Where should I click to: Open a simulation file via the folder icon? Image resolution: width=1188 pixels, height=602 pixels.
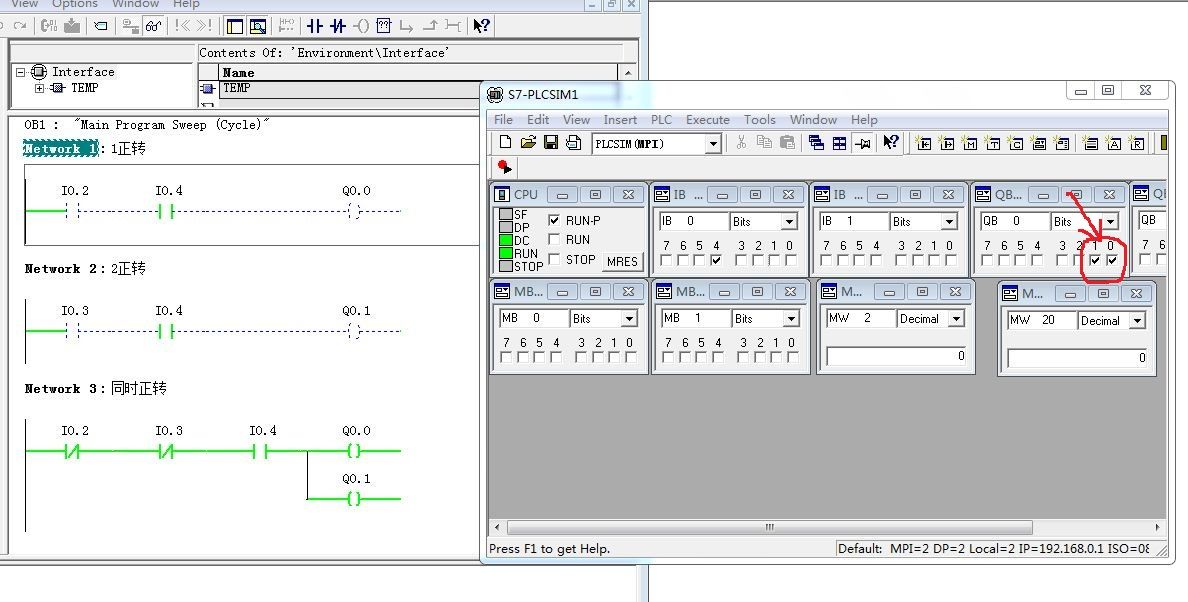[x=528, y=142]
